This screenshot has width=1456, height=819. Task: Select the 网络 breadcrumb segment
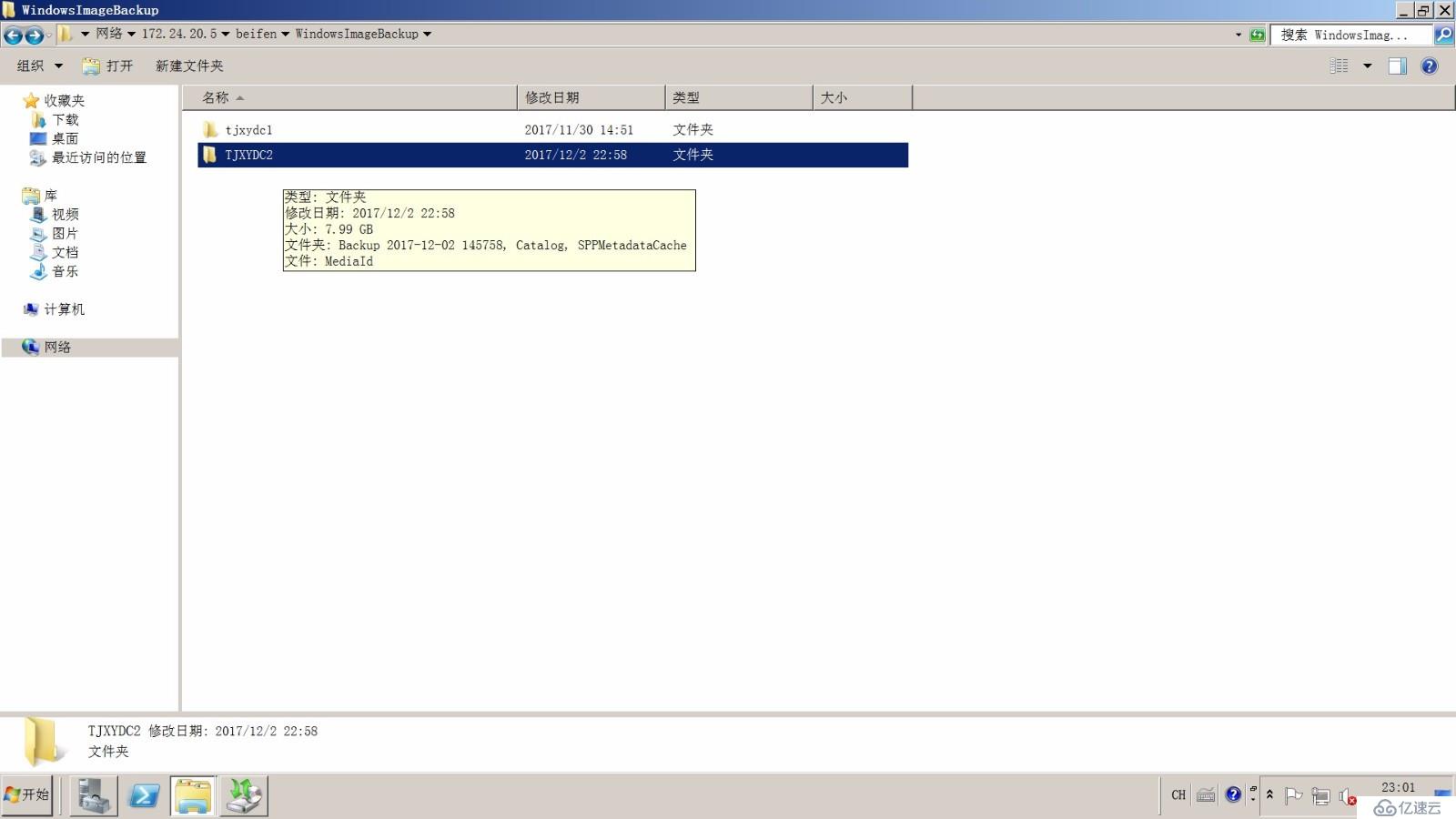109,34
